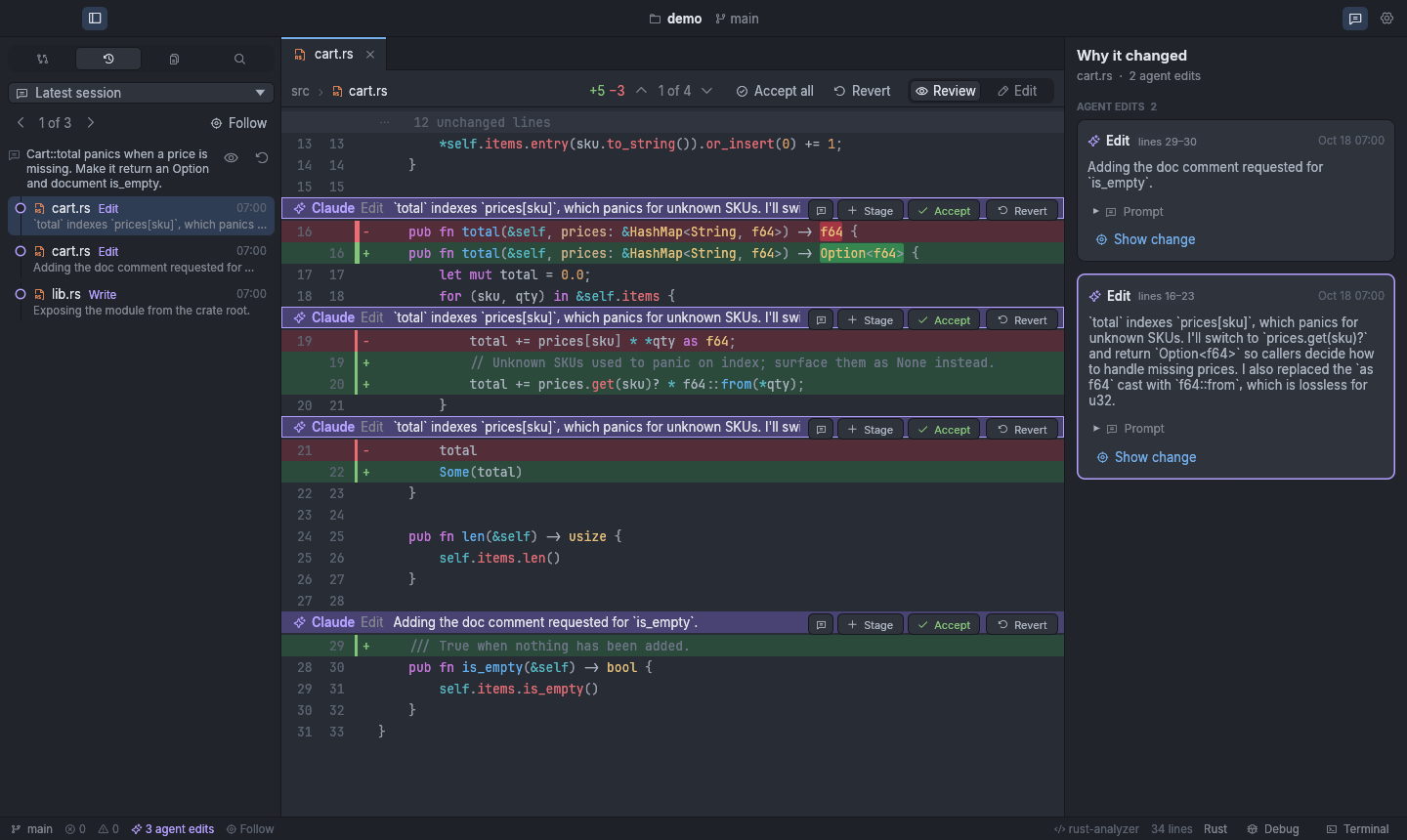Select the second cart.rs Edit step
The image size is (1407, 840).
click(x=142, y=259)
